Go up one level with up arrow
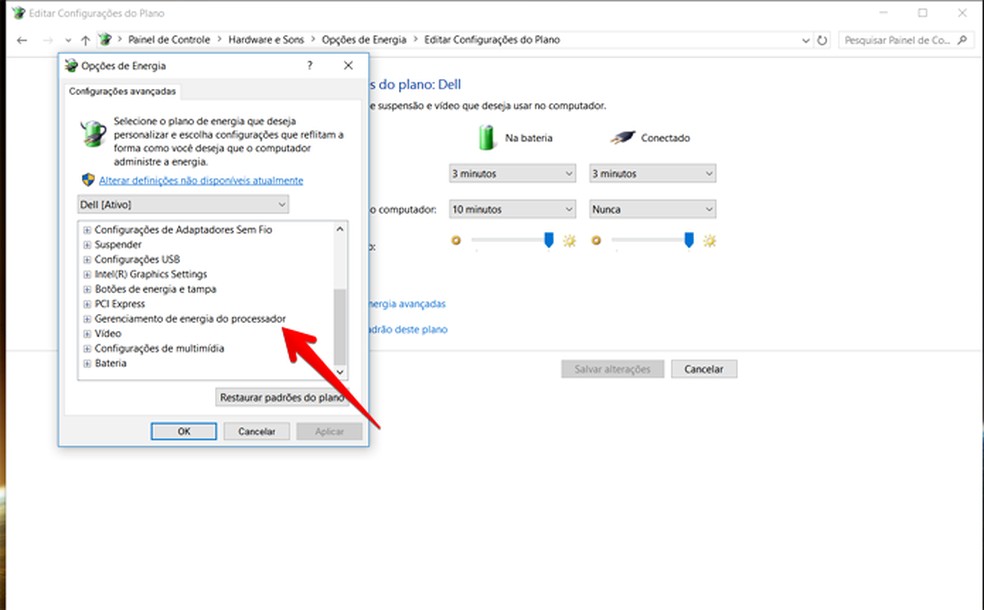The image size is (984, 610). pyautogui.click(x=85, y=40)
